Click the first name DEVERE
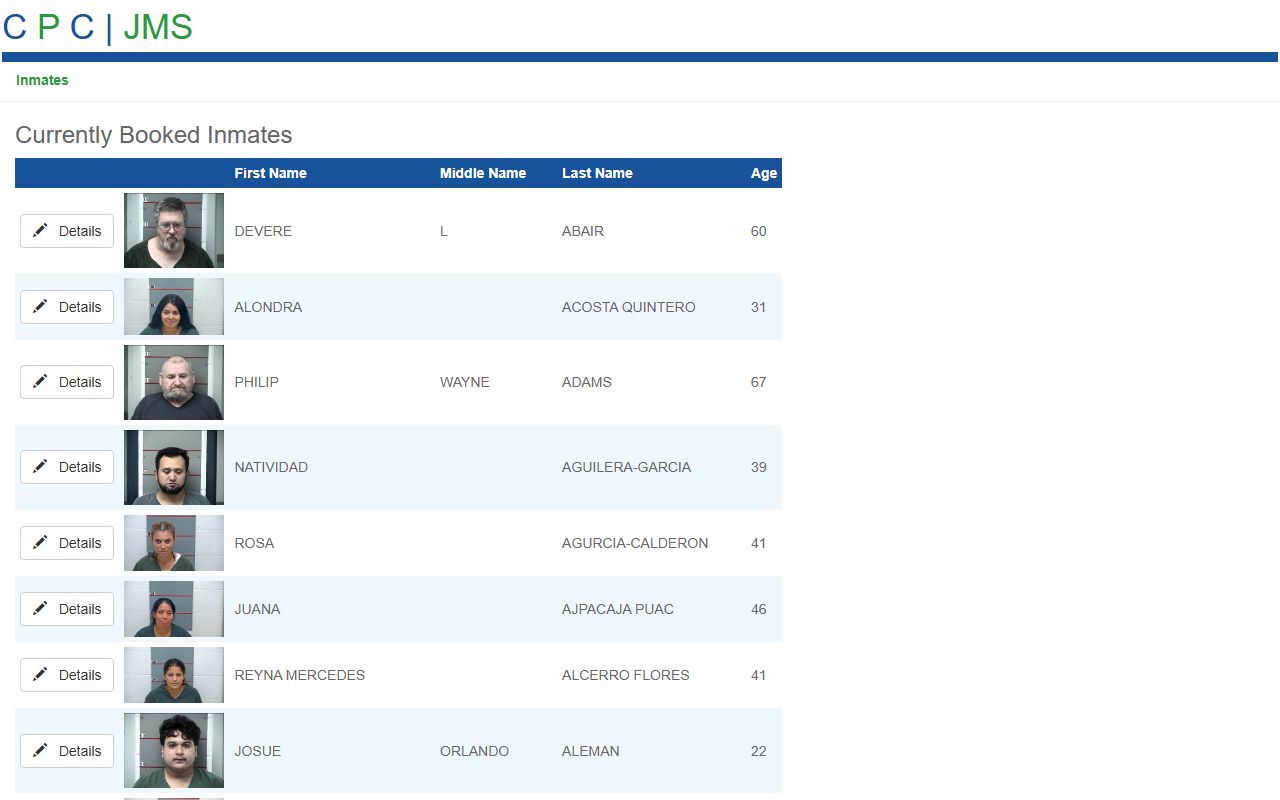The width and height of the screenshot is (1280, 800). click(263, 231)
